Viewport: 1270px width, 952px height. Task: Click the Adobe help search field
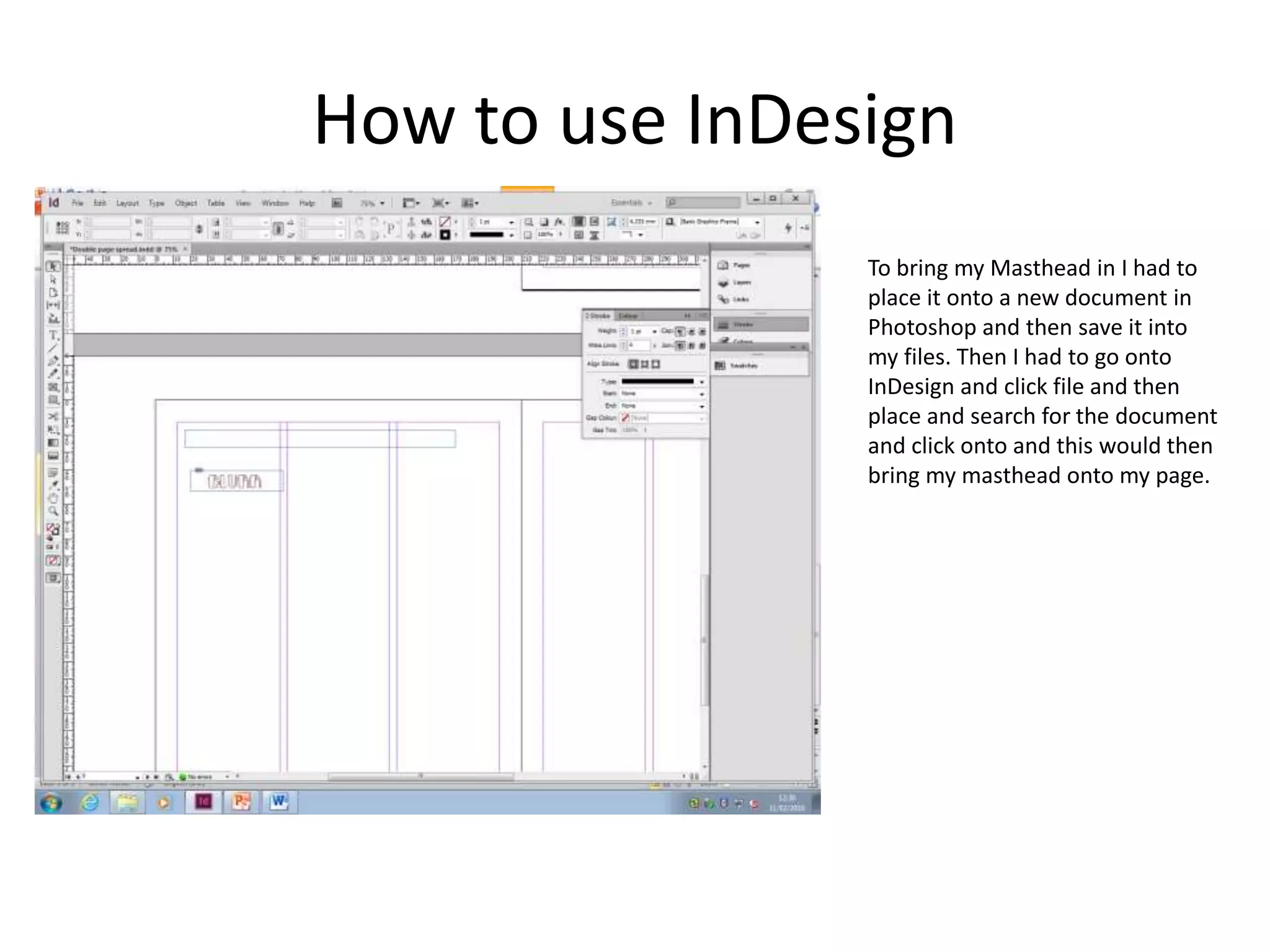[703, 203]
